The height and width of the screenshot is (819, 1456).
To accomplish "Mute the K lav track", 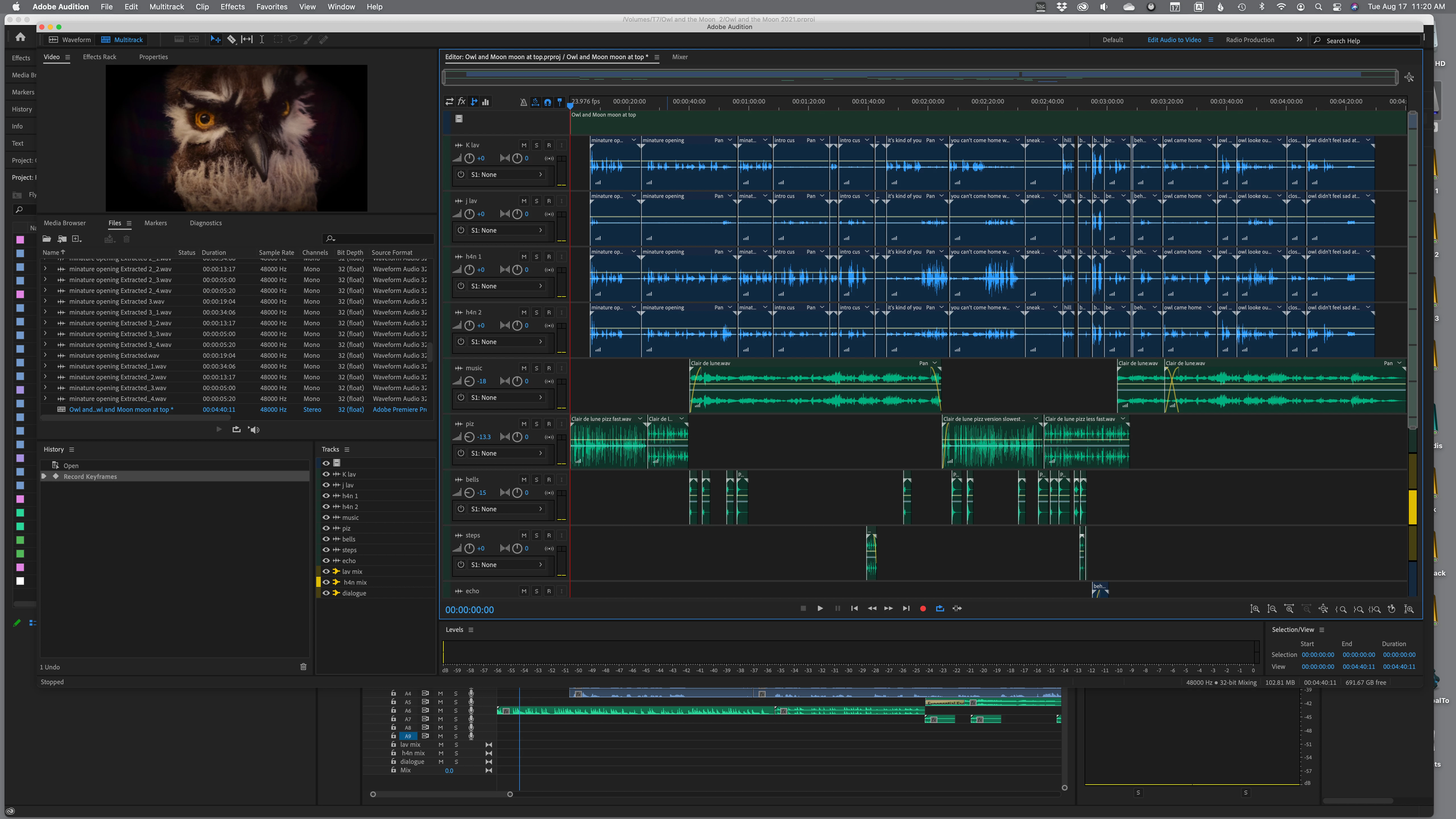I will [524, 145].
